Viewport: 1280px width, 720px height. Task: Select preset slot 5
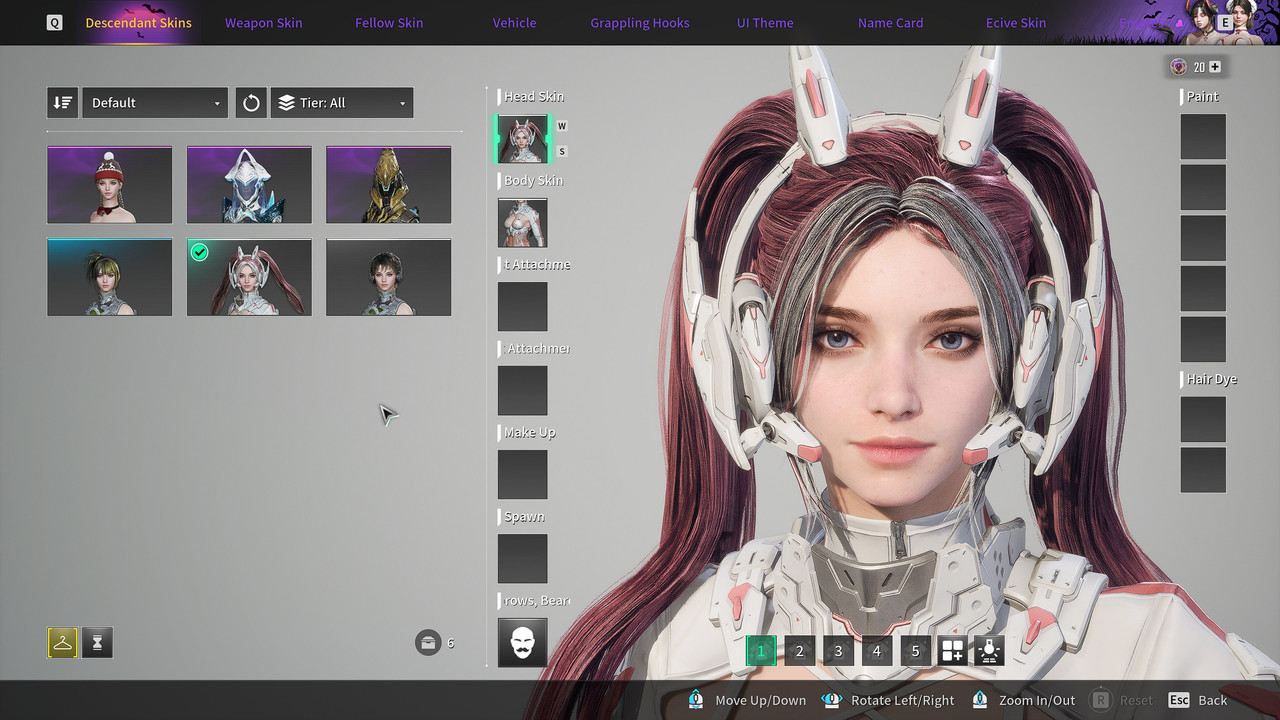(x=914, y=651)
